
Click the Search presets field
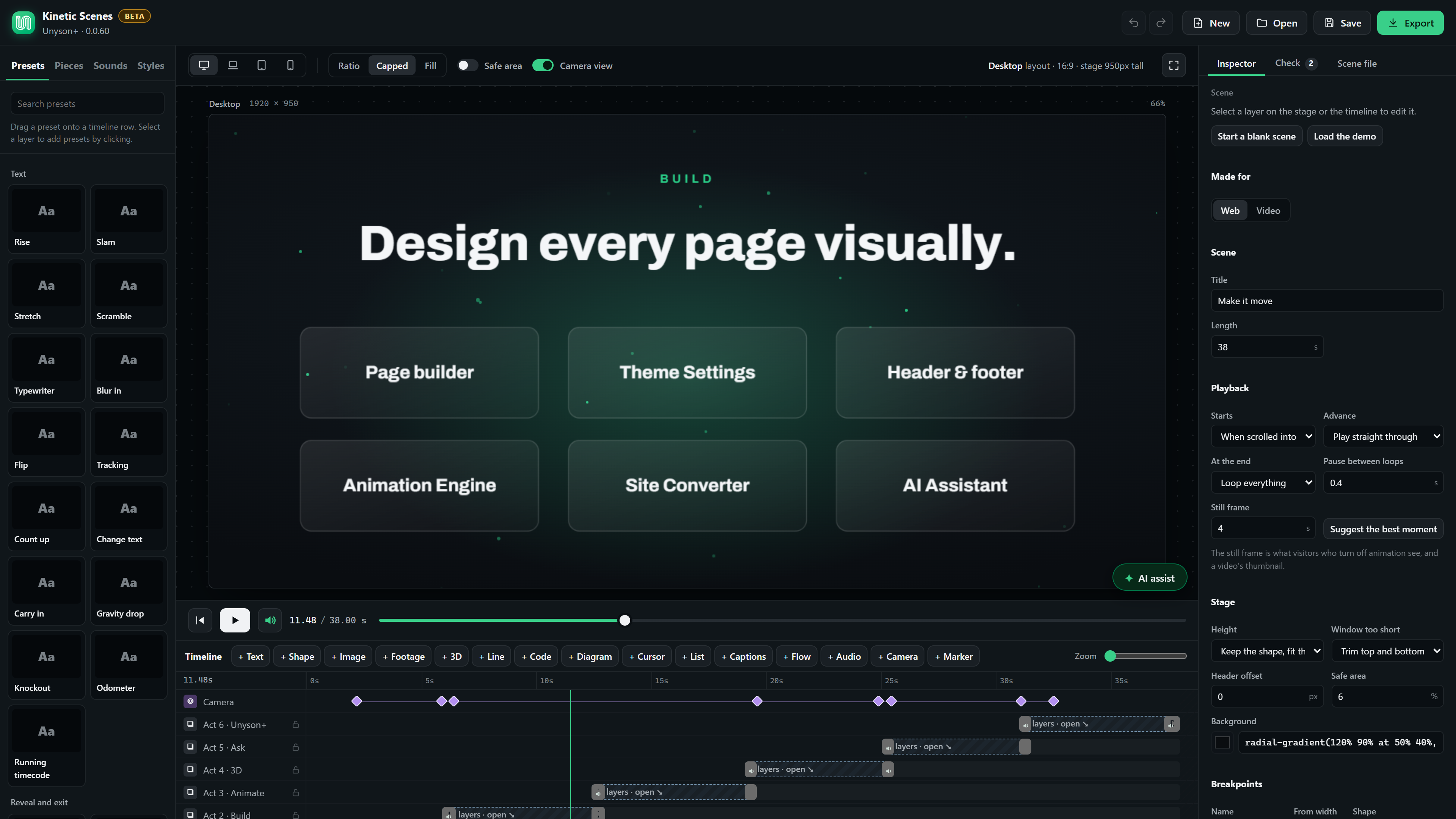tap(88, 104)
